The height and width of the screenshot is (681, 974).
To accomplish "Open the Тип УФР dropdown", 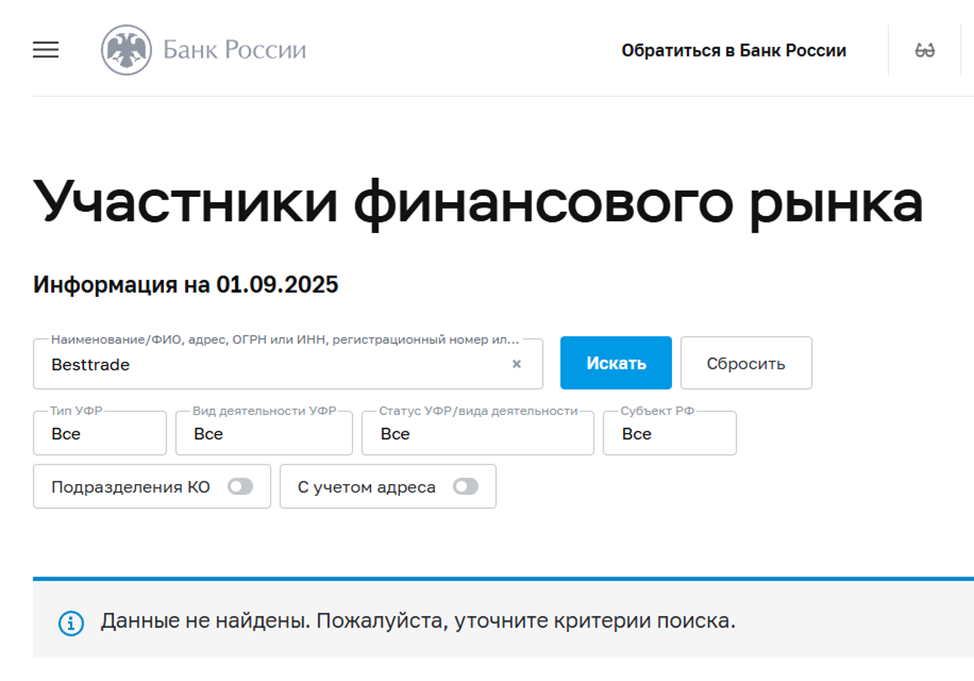I will (x=100, y=433).
